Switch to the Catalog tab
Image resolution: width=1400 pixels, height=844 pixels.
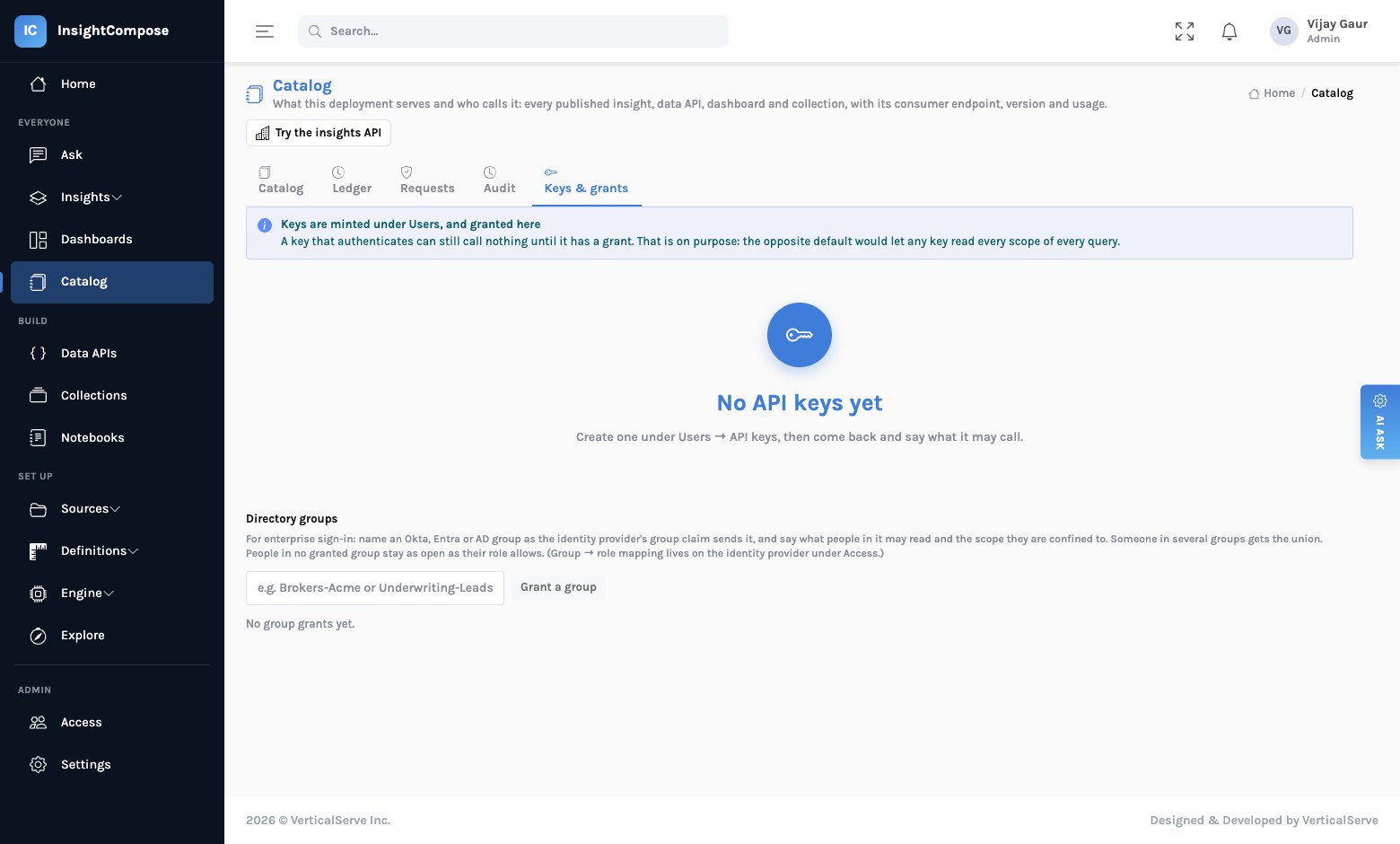pyautogui.click(x=281, y=180)
